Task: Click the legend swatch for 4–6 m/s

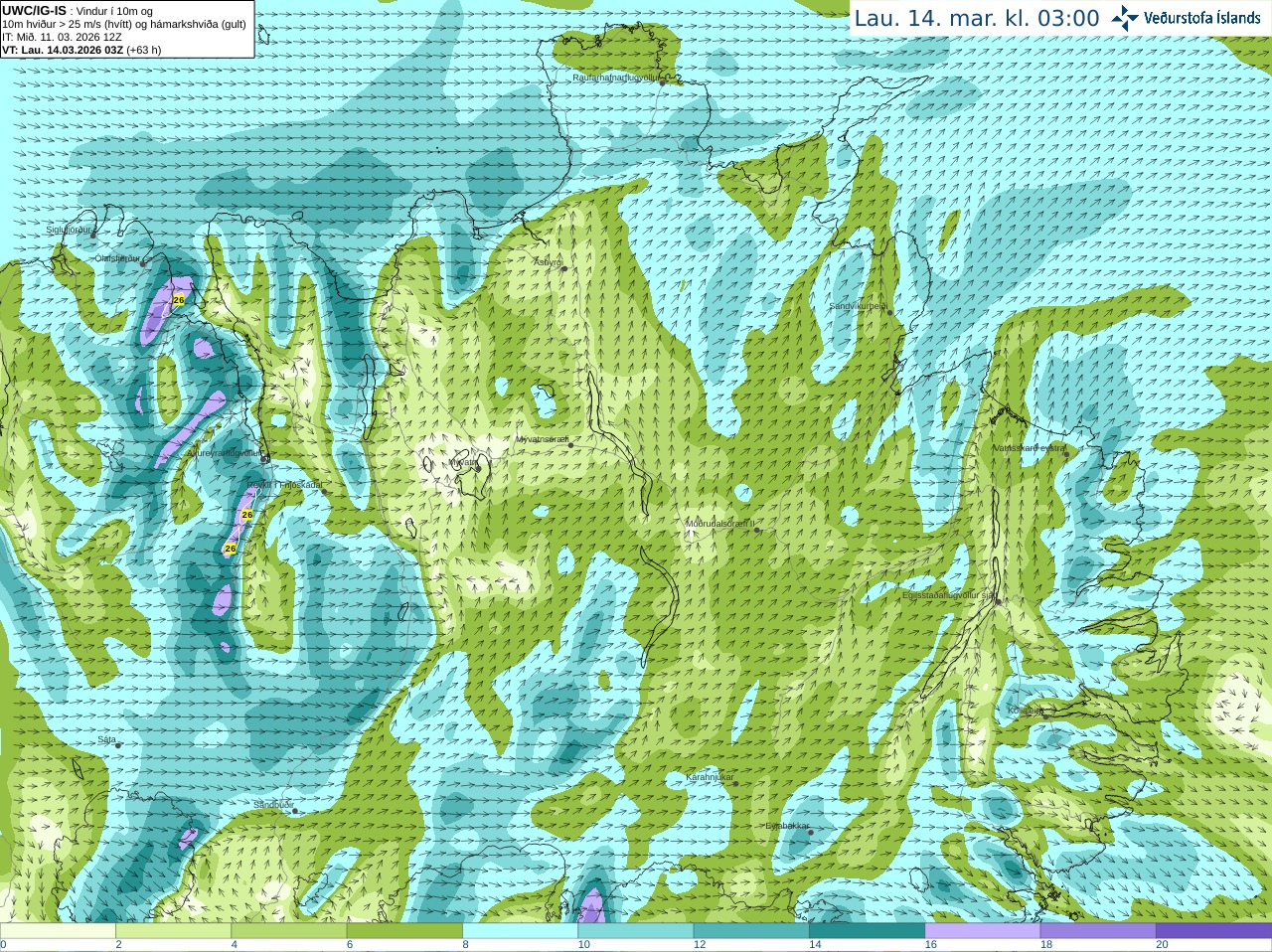Action: [289, 931]
